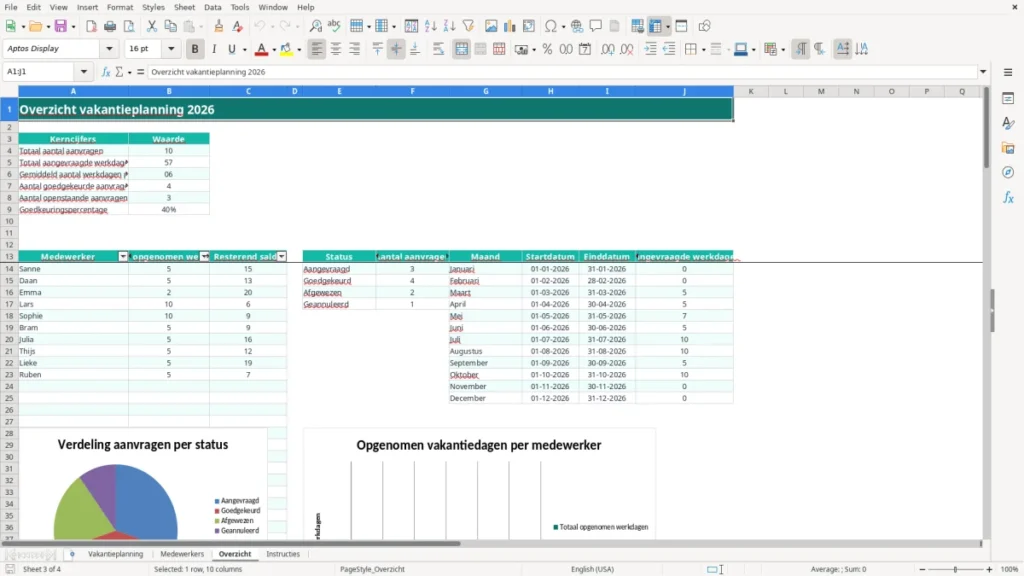Viewport: 1024px width, 576px height.
Task: Click the English (USA) language status field
Action: (592, 569)
